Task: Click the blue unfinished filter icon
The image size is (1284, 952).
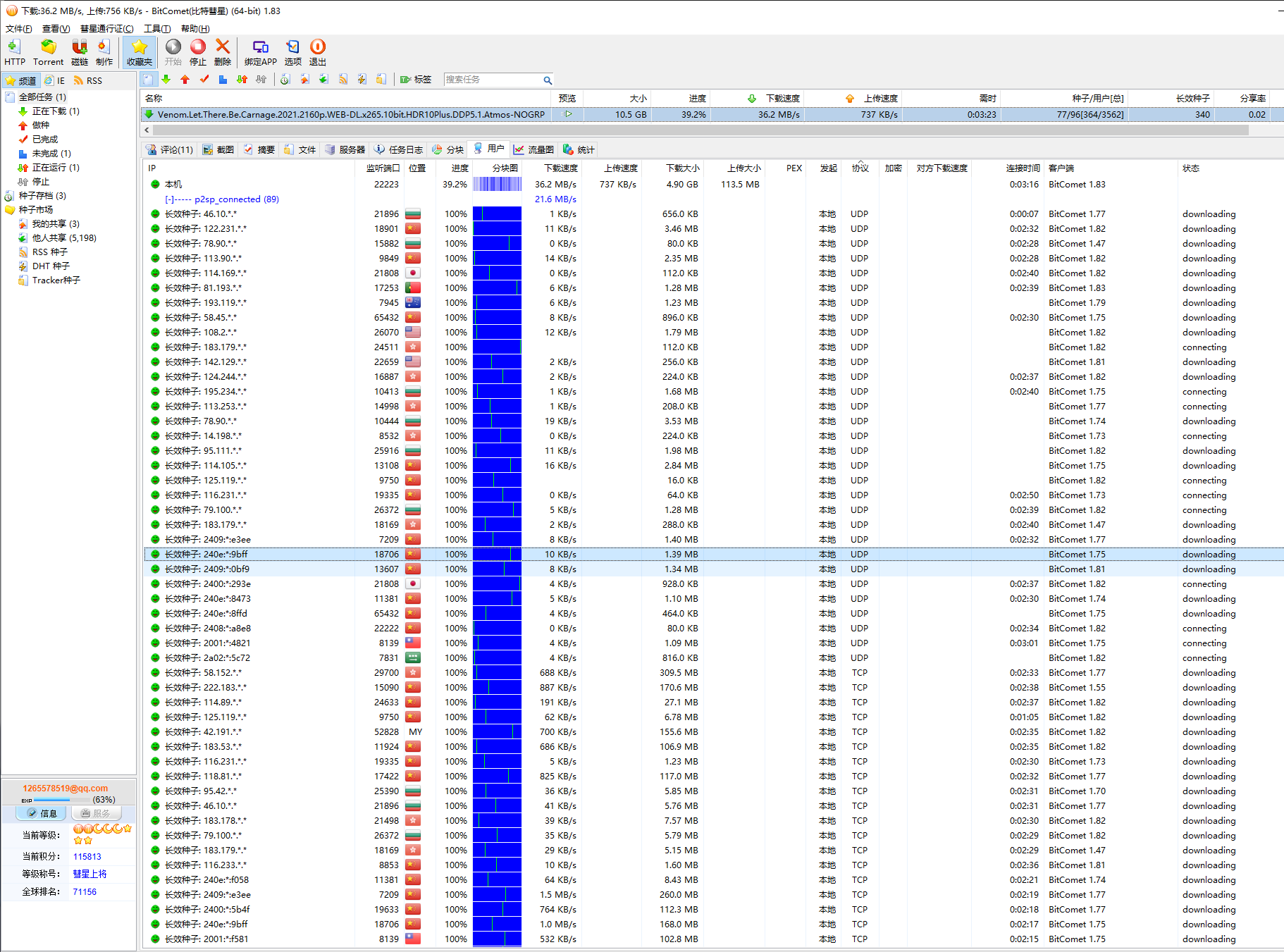Action: [x=223, y=80]
